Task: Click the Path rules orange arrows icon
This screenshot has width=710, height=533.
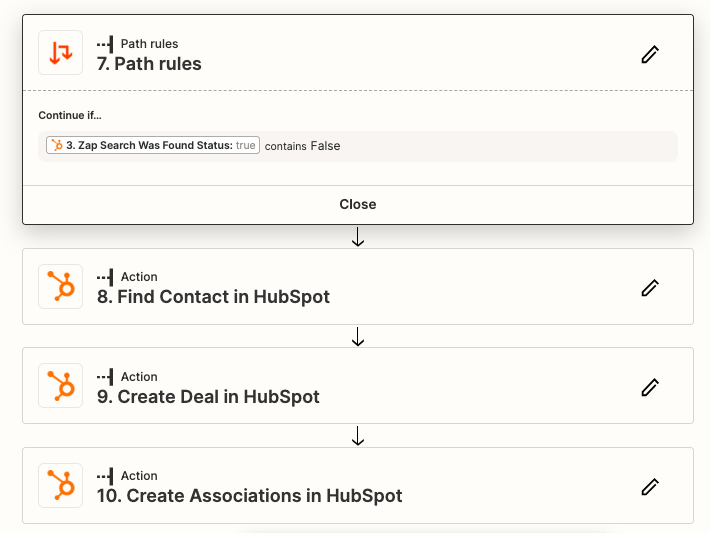Action: pyautogui.click(x=60, y=53)
